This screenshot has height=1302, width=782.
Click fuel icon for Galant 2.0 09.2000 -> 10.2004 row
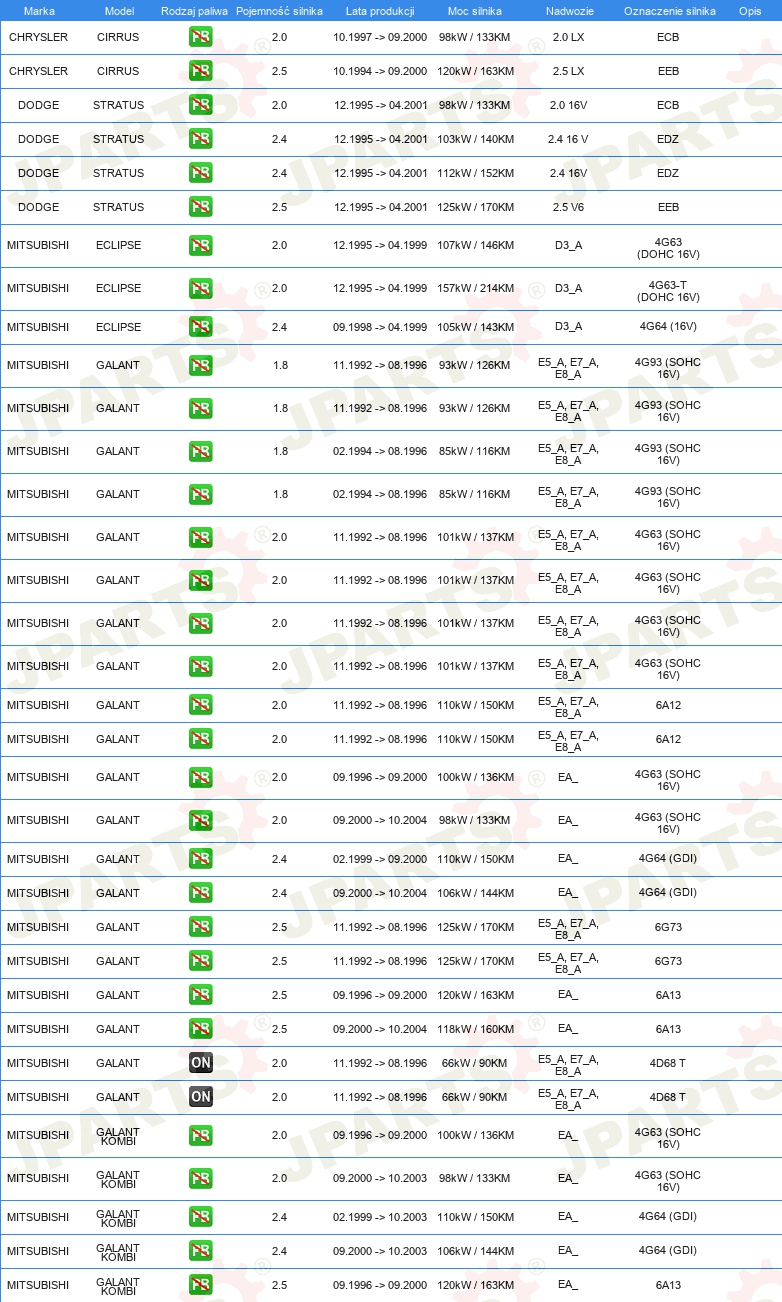pyautogui.click(x=200, y=820)
